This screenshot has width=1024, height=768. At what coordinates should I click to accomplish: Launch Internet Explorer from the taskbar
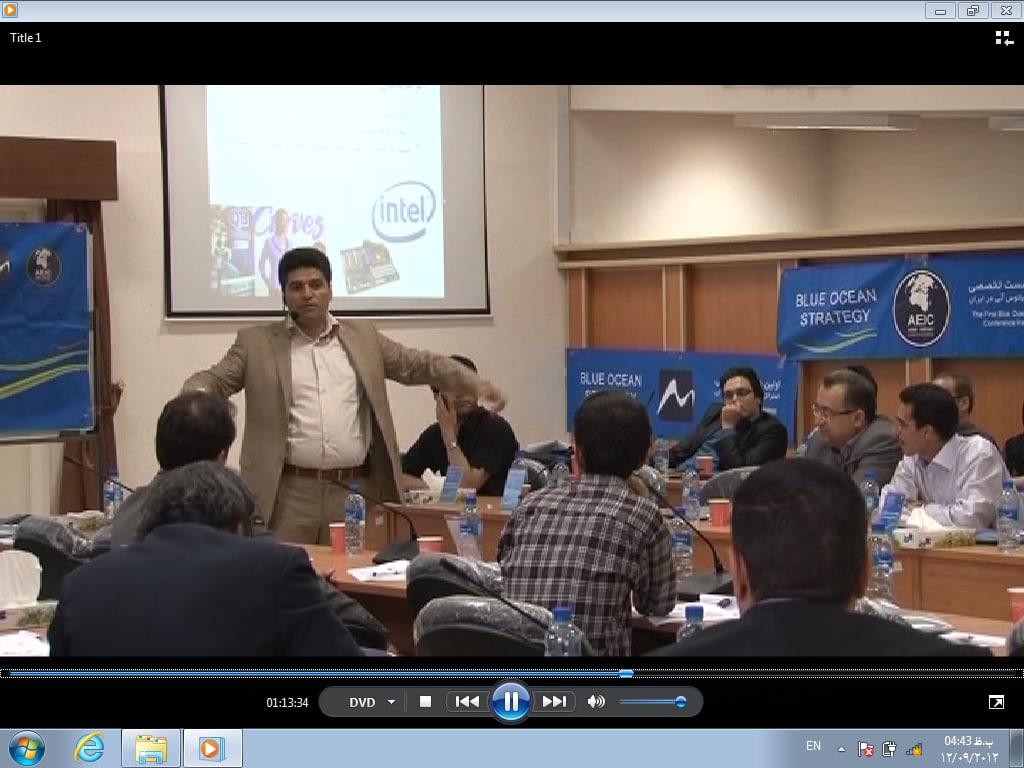(x=89, y=748)
